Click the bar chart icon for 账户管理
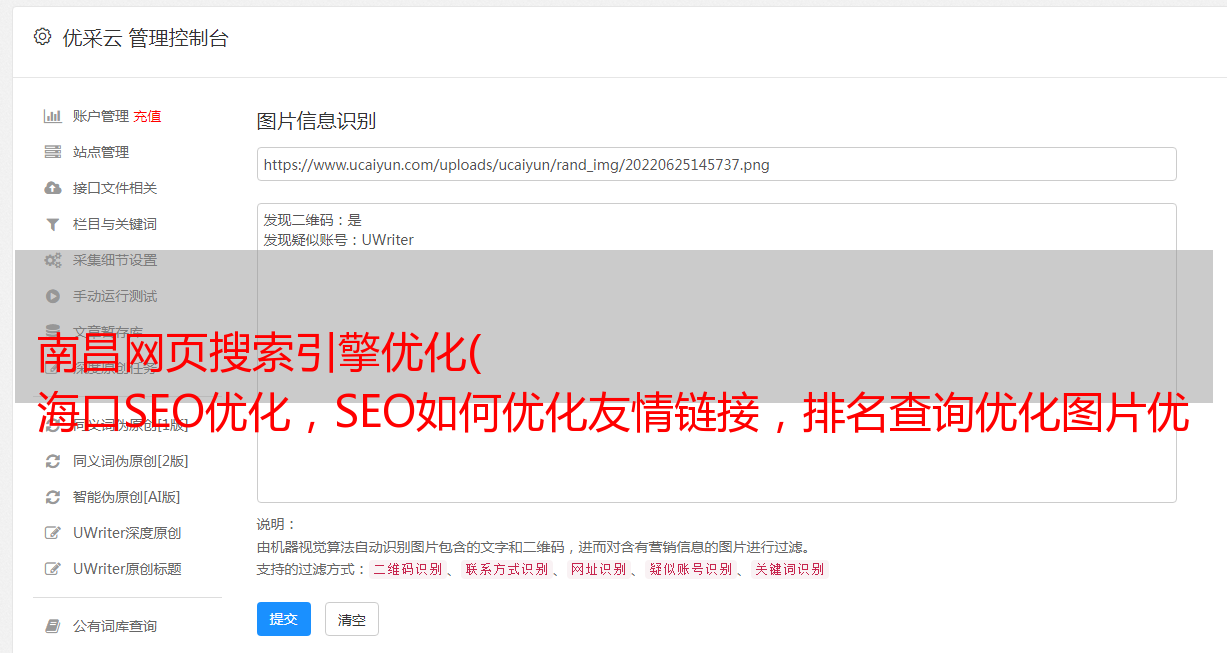Image resolution: width=1227 pixels, height=653 pixels. point(53,116)
